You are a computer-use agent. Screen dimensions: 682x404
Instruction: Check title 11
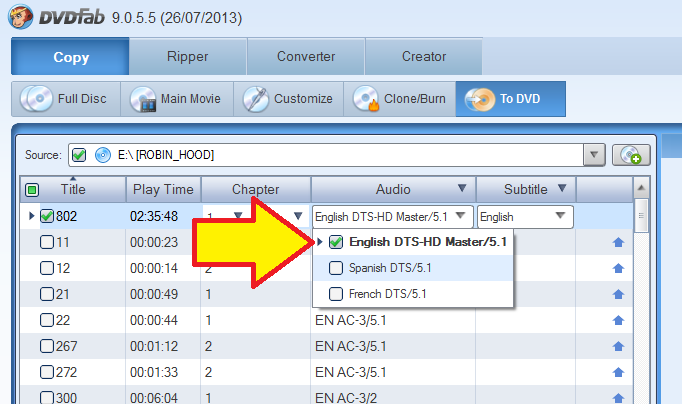pos(47,242)
